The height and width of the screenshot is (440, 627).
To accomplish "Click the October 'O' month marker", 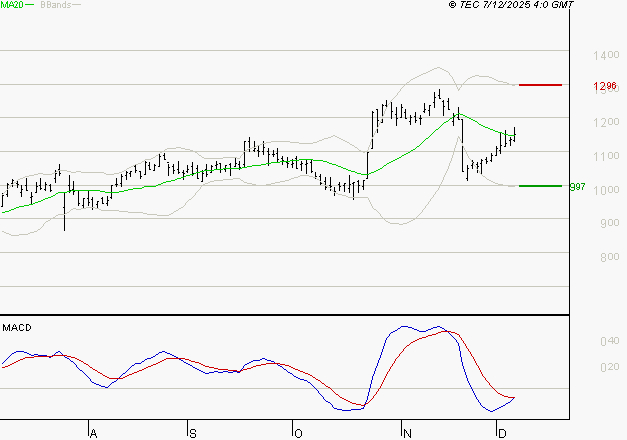I will 298,433.
